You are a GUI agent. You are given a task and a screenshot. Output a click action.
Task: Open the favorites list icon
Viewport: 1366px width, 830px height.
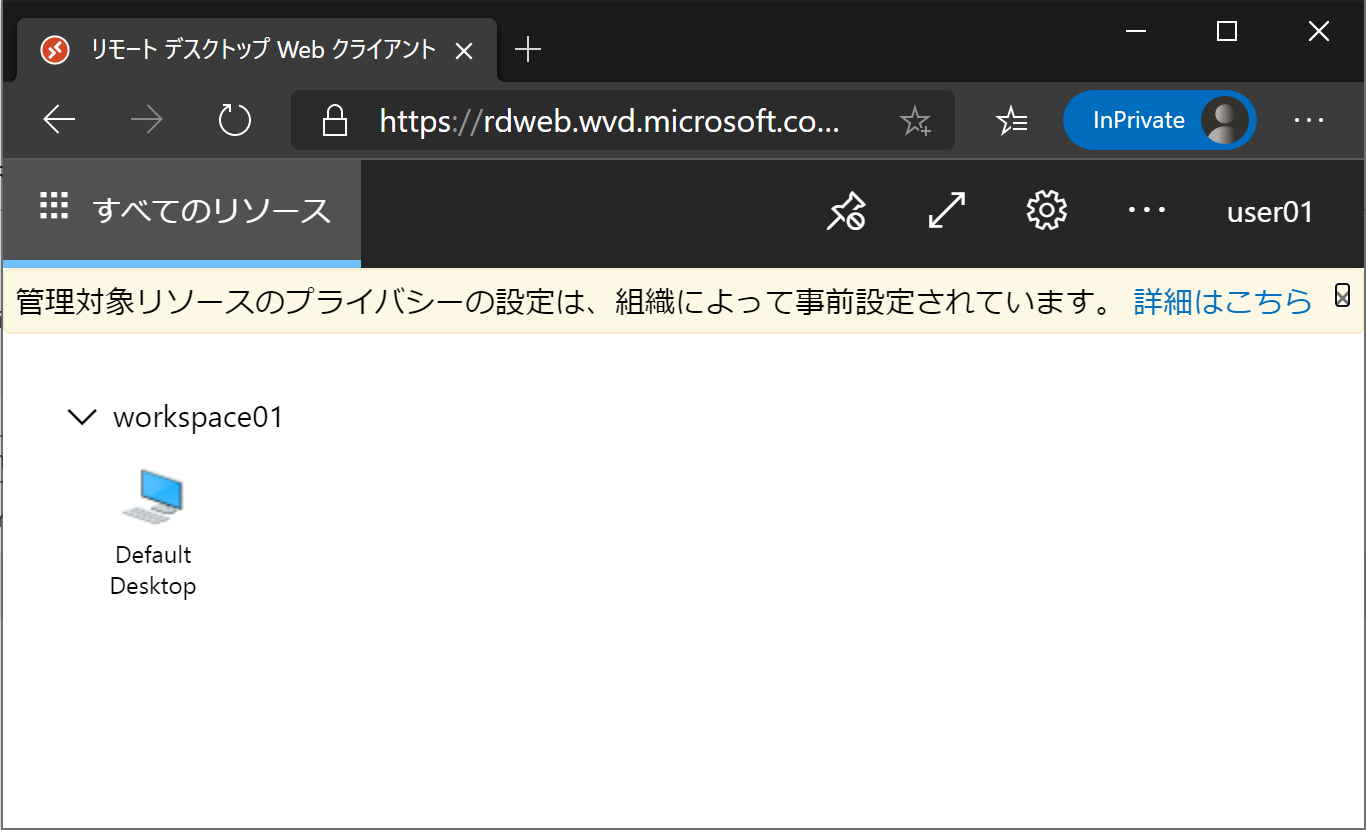click(x=1012, y=119)
